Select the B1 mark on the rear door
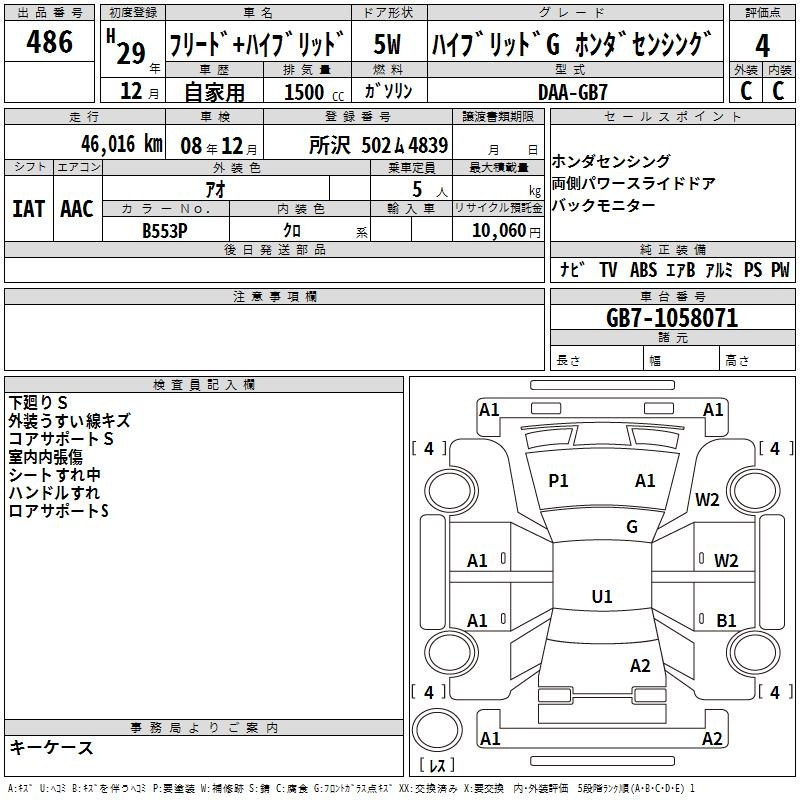Viewport: 800px width, 800px height. (726, 621)
